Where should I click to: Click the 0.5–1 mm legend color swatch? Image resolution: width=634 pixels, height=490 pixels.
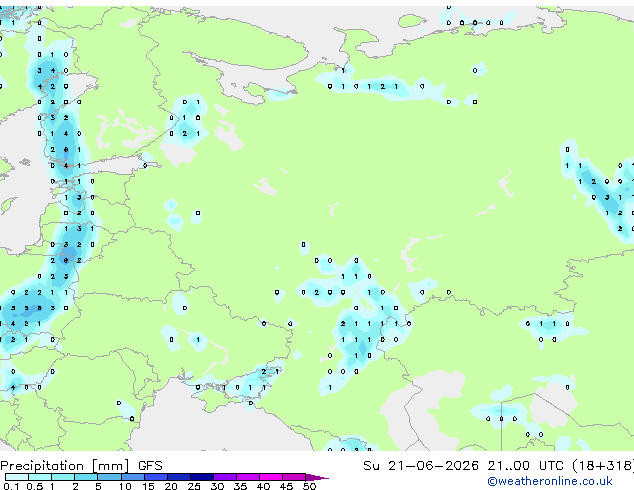point(40,477)
